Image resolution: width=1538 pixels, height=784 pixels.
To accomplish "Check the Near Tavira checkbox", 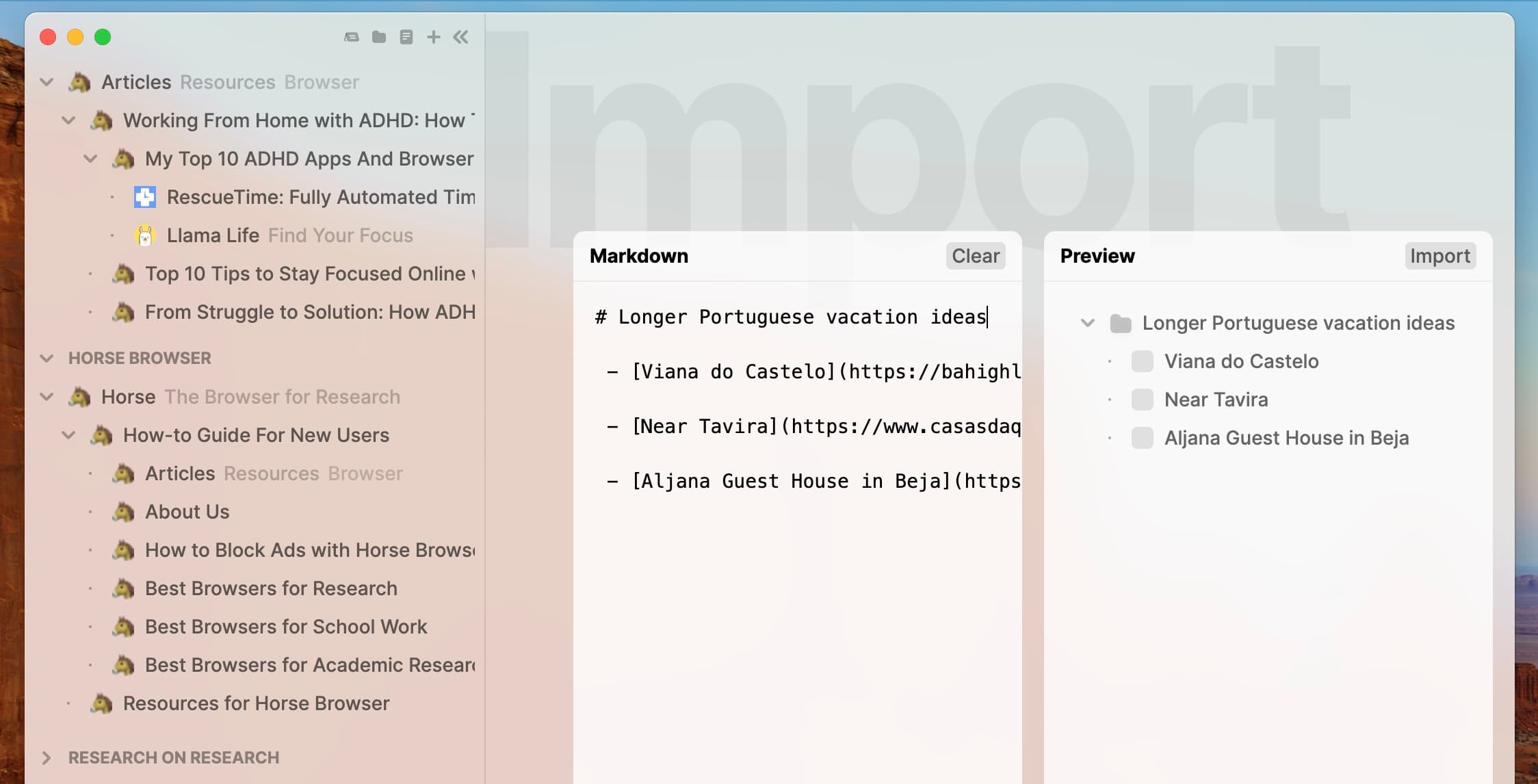I will pyautogui.click(x=1142, y=400).
